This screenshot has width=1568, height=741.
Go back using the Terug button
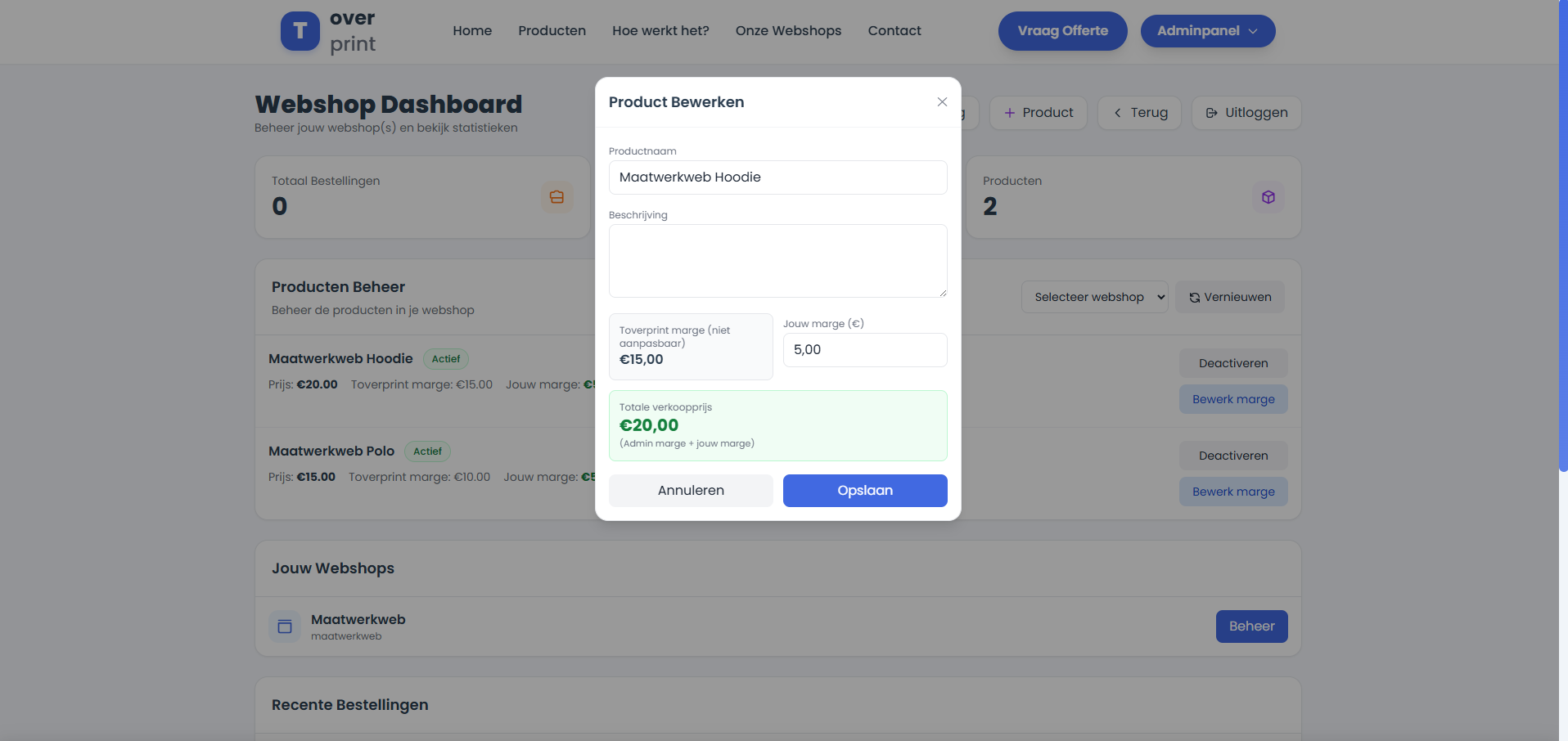pyautogui.click(x=1139, y=113)
